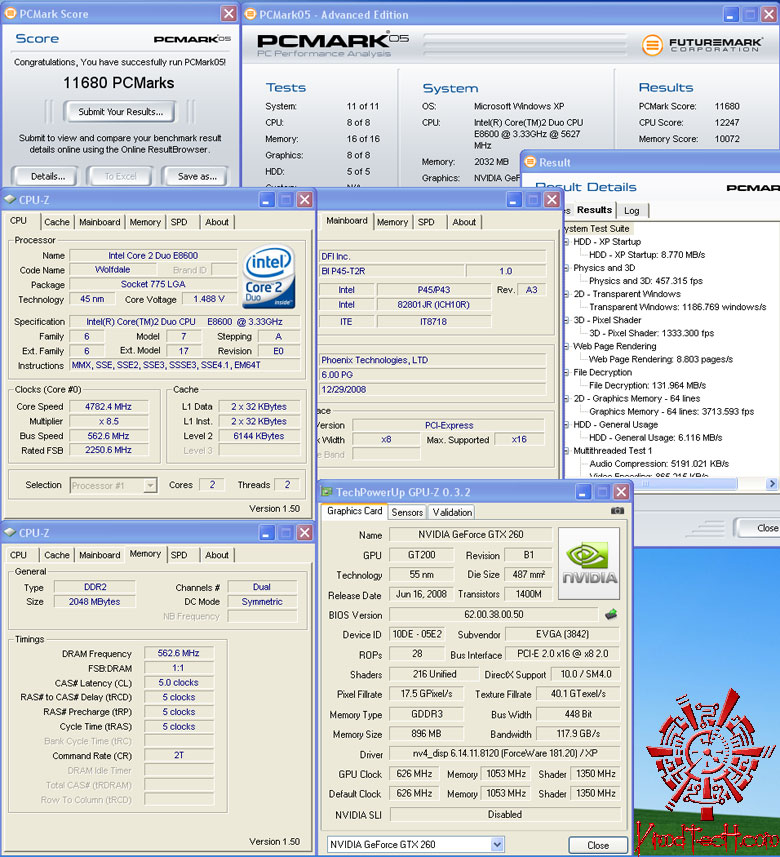Click the Code Name value Wolfdale
This screenshot has width=780, height=857.
pos(113,269)
